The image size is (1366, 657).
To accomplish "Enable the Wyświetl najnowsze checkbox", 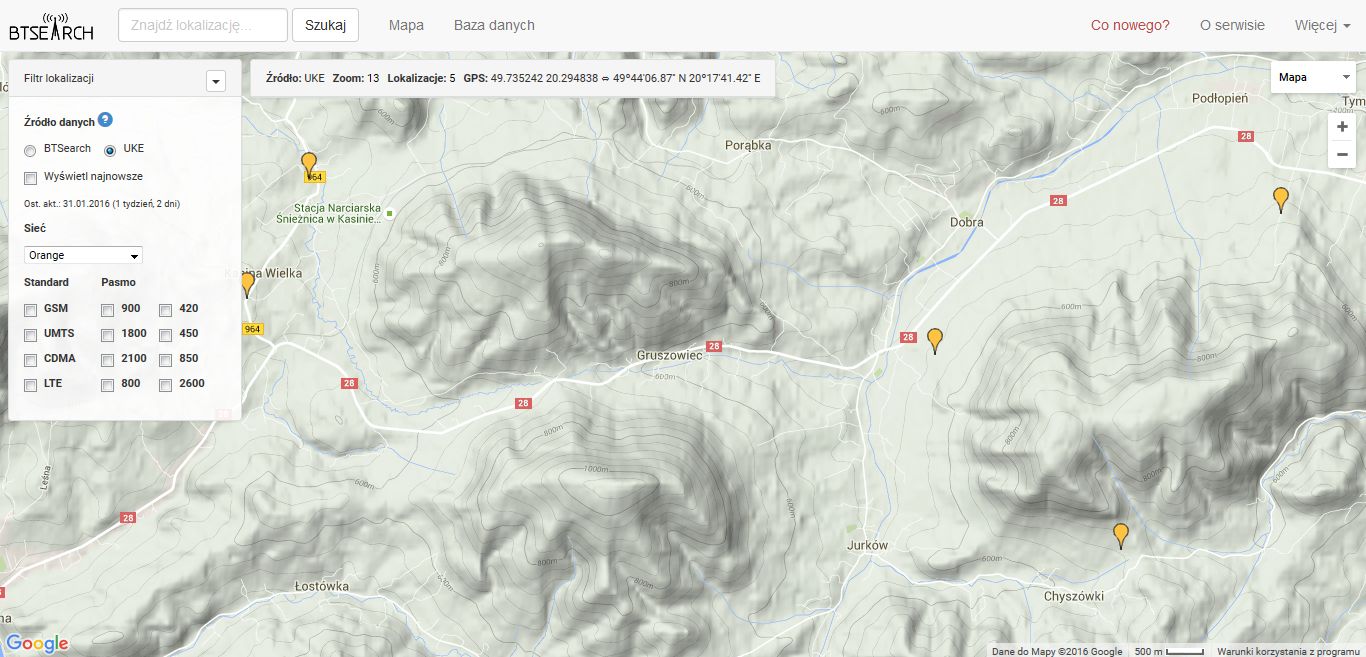I will tap(31, 178).
